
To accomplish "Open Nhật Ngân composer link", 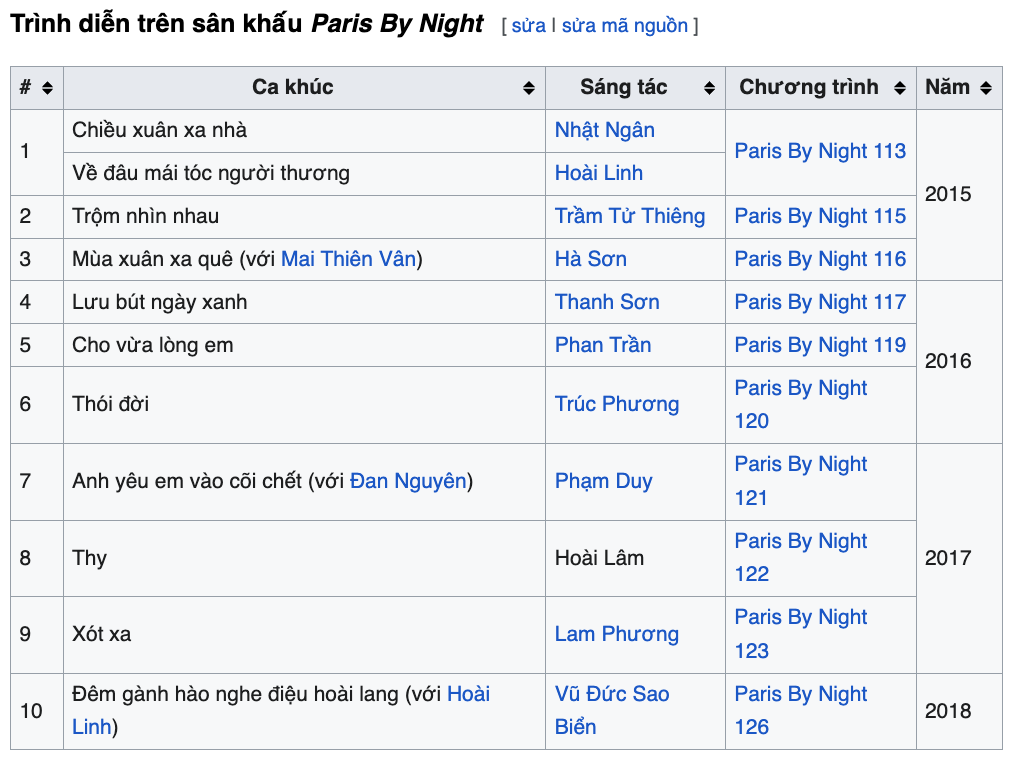I will click(x=605, y=130).
